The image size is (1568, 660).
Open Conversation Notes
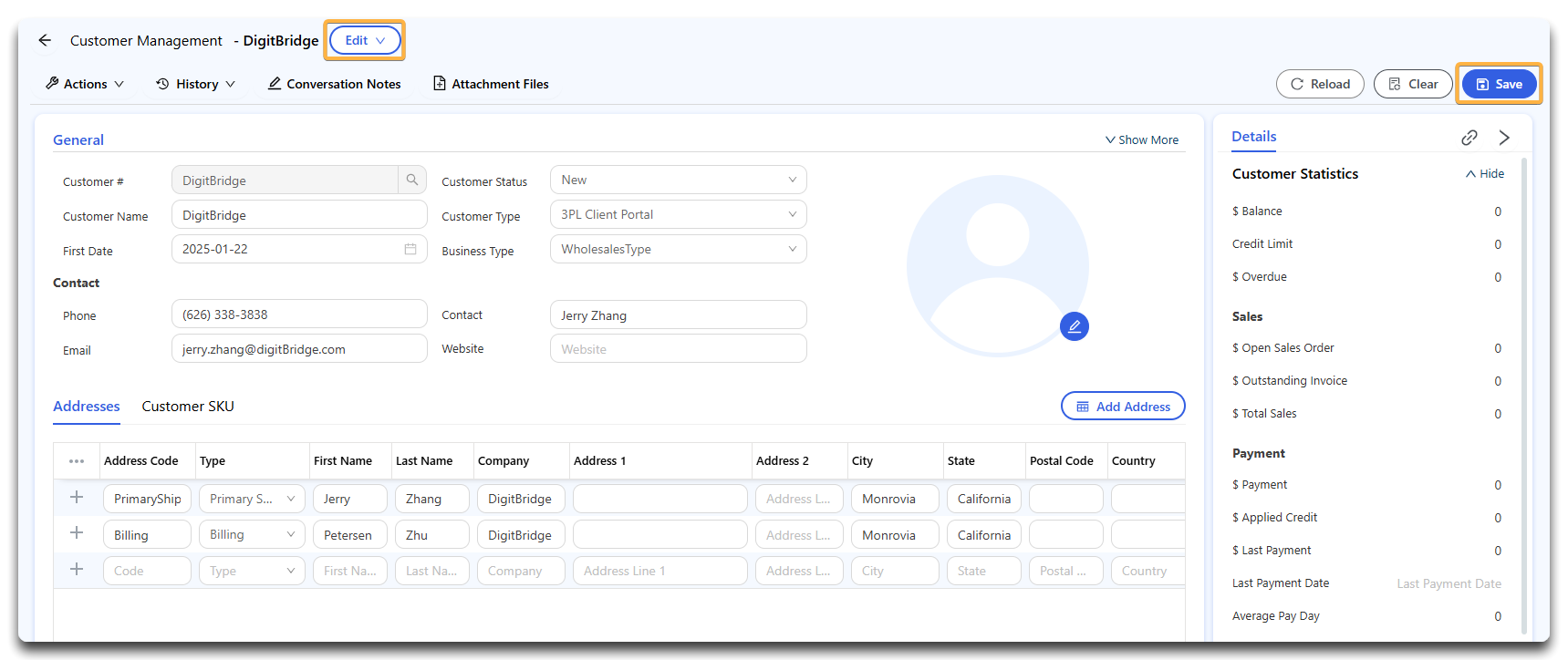tap(334, 84)
